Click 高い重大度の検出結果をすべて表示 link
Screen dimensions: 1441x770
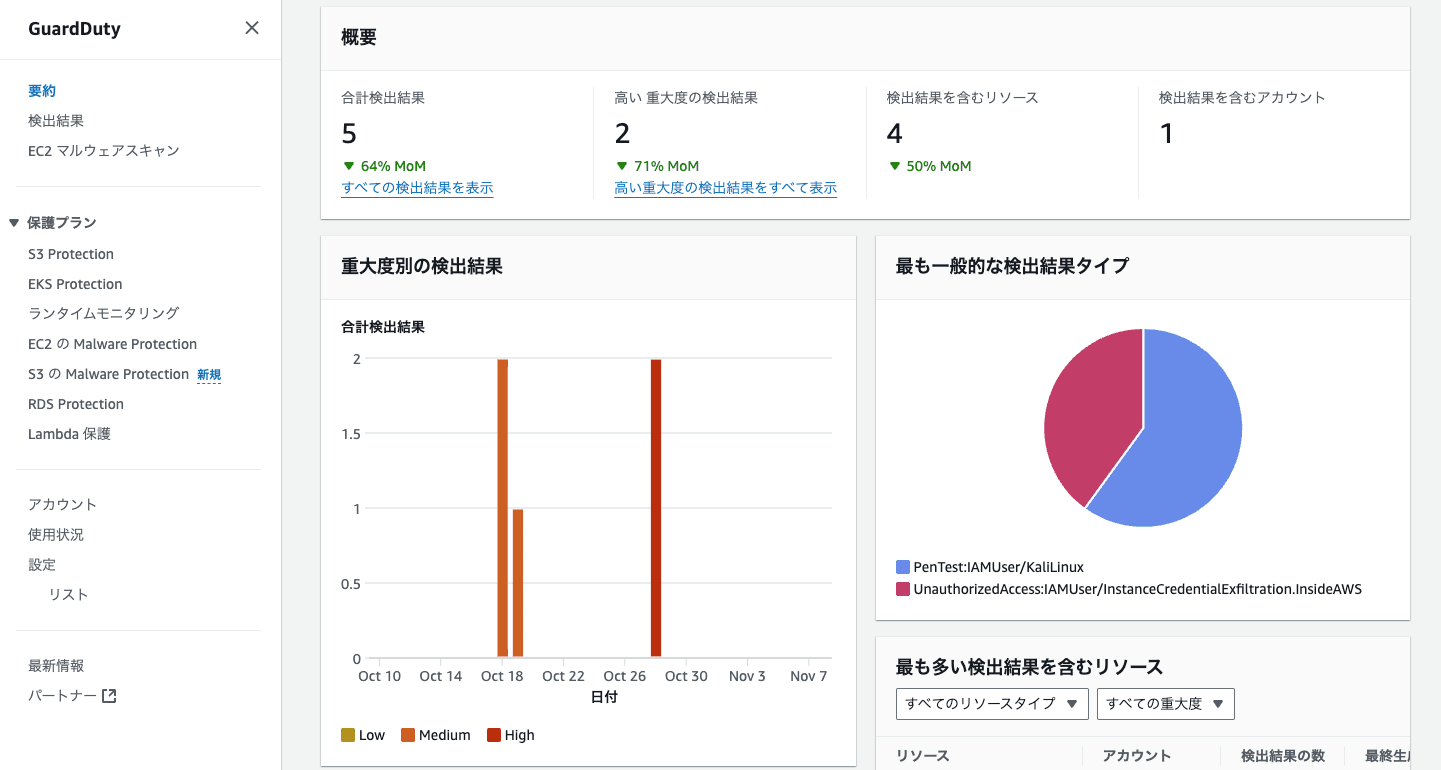pyautogui.click(x=725, y=188)
